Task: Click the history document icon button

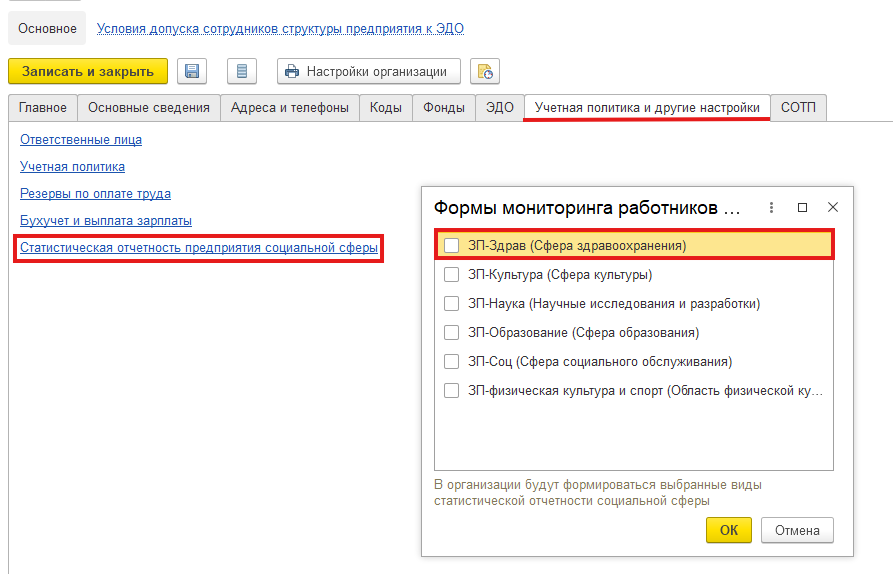Action: pos(485,71)
